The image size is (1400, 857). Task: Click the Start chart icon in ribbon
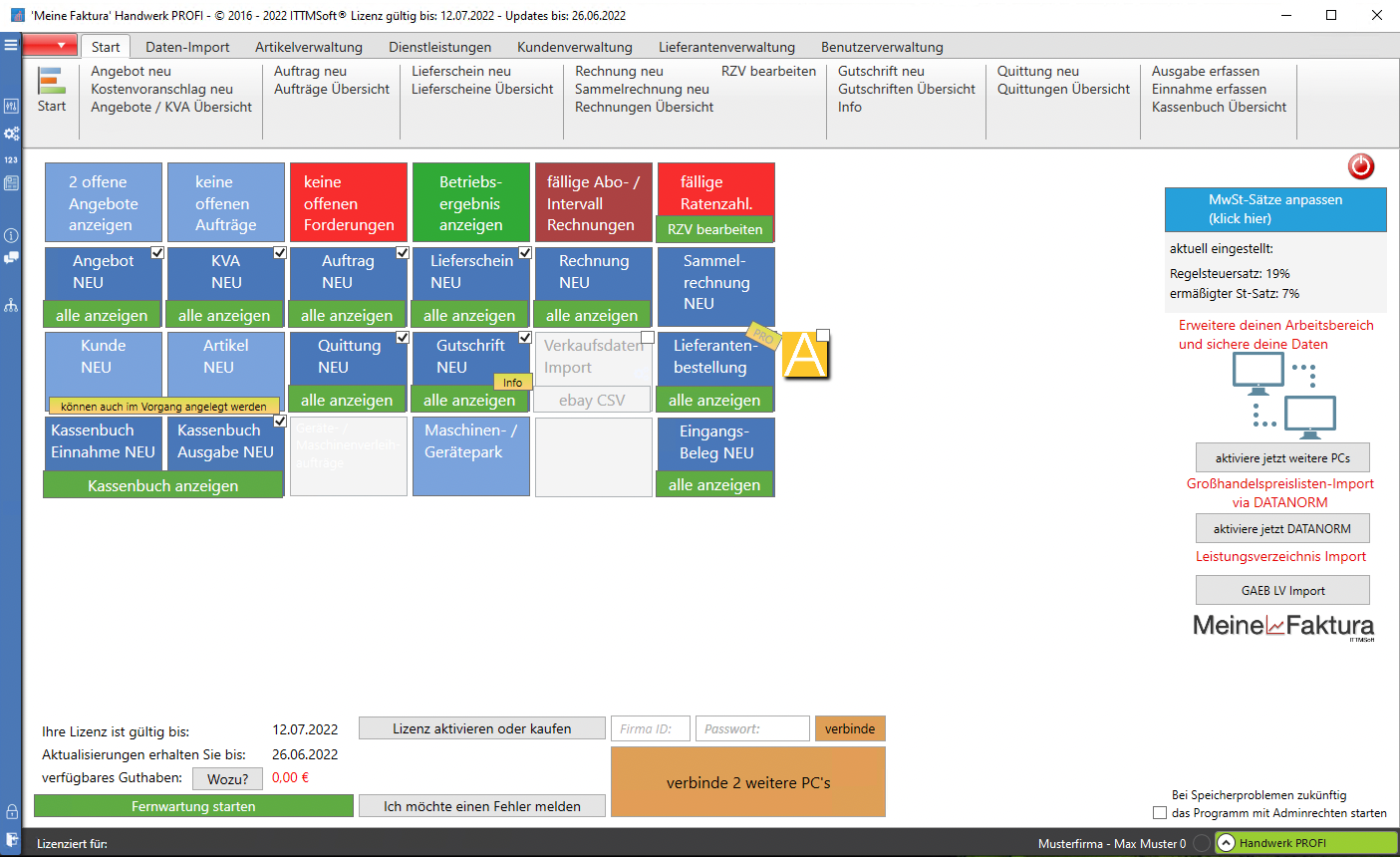(52, 81)
